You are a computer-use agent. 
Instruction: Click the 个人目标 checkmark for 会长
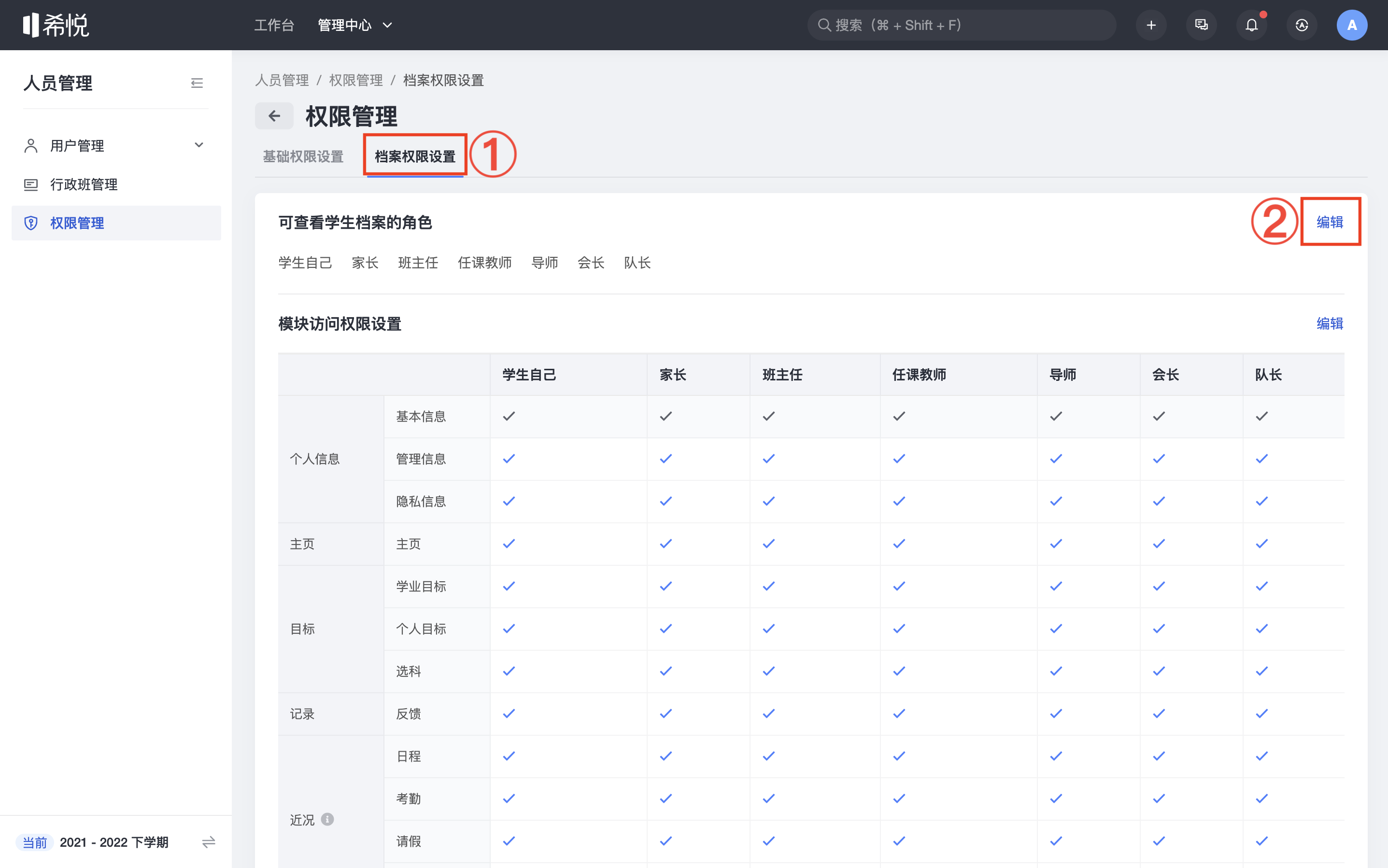click(1159, 629)
